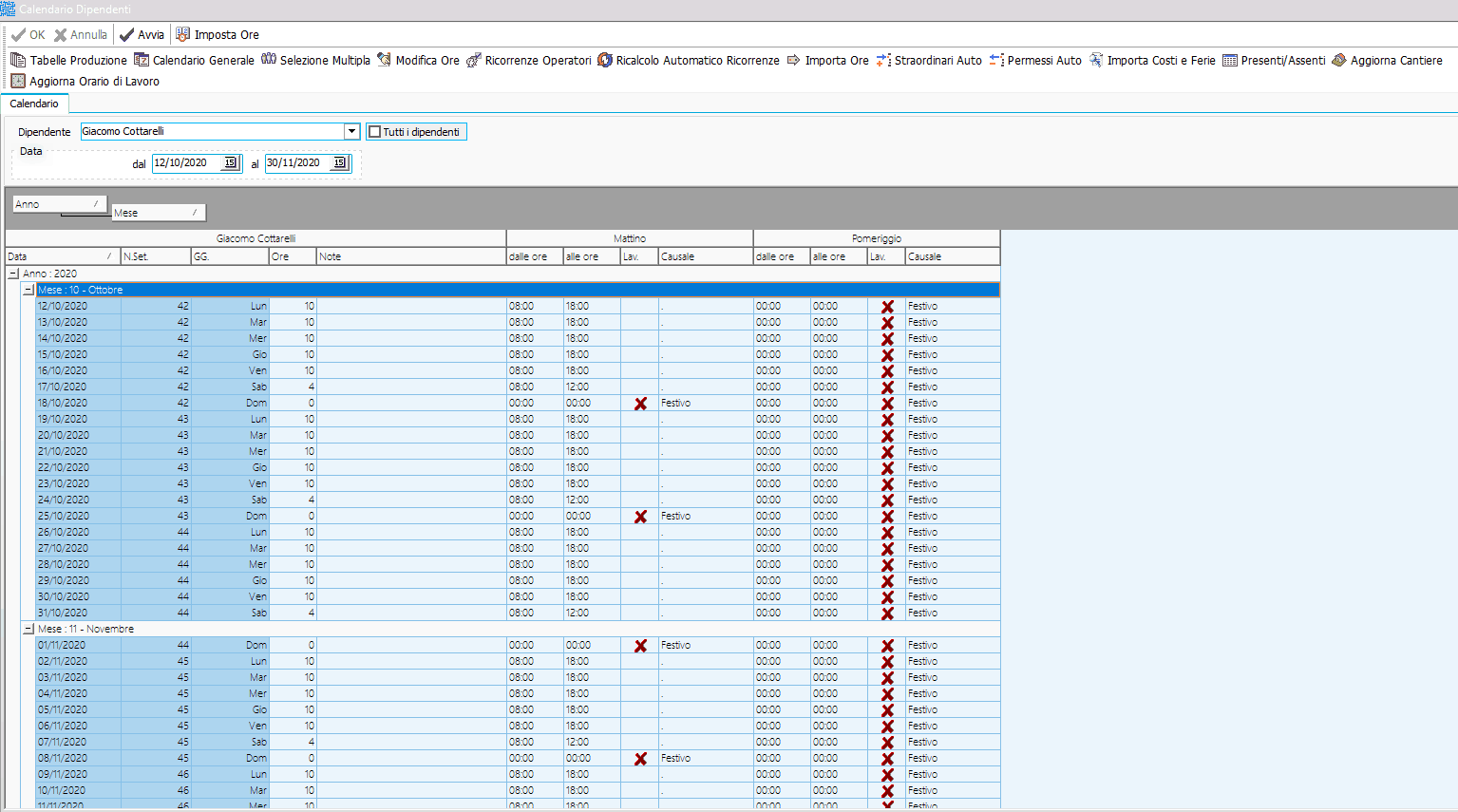This screenshot has width=1458, height=812.
Task: Click the GG. column header
Action: [230, 256]
